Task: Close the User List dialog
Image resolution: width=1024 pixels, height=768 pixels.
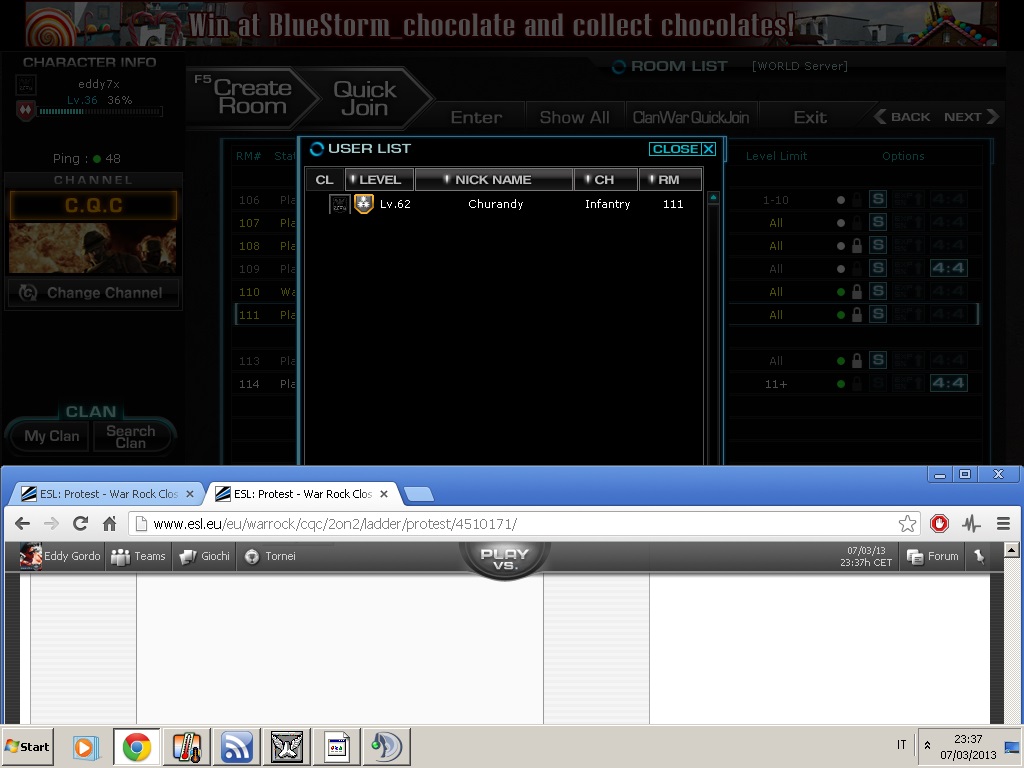Action: [x=683, y=149]
